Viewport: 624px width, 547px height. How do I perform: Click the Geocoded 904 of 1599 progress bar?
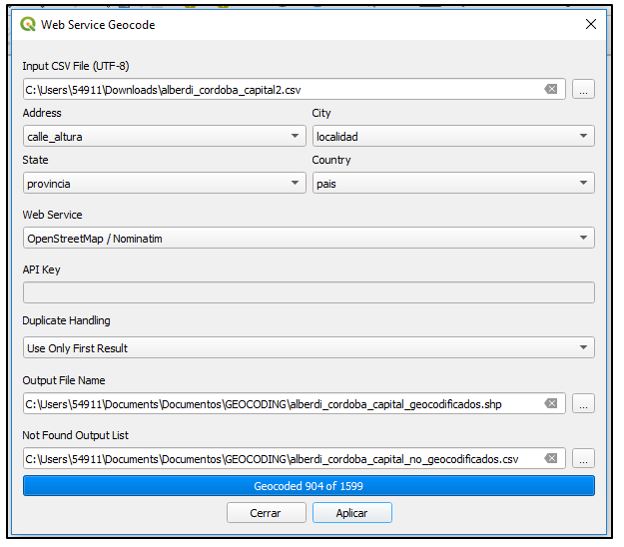click(x=309, y=485)
